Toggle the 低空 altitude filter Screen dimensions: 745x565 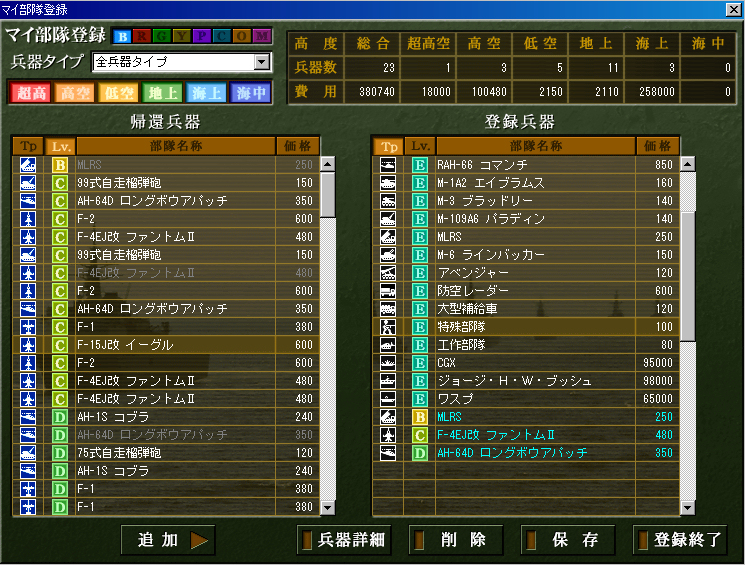[x=118, y=93]
